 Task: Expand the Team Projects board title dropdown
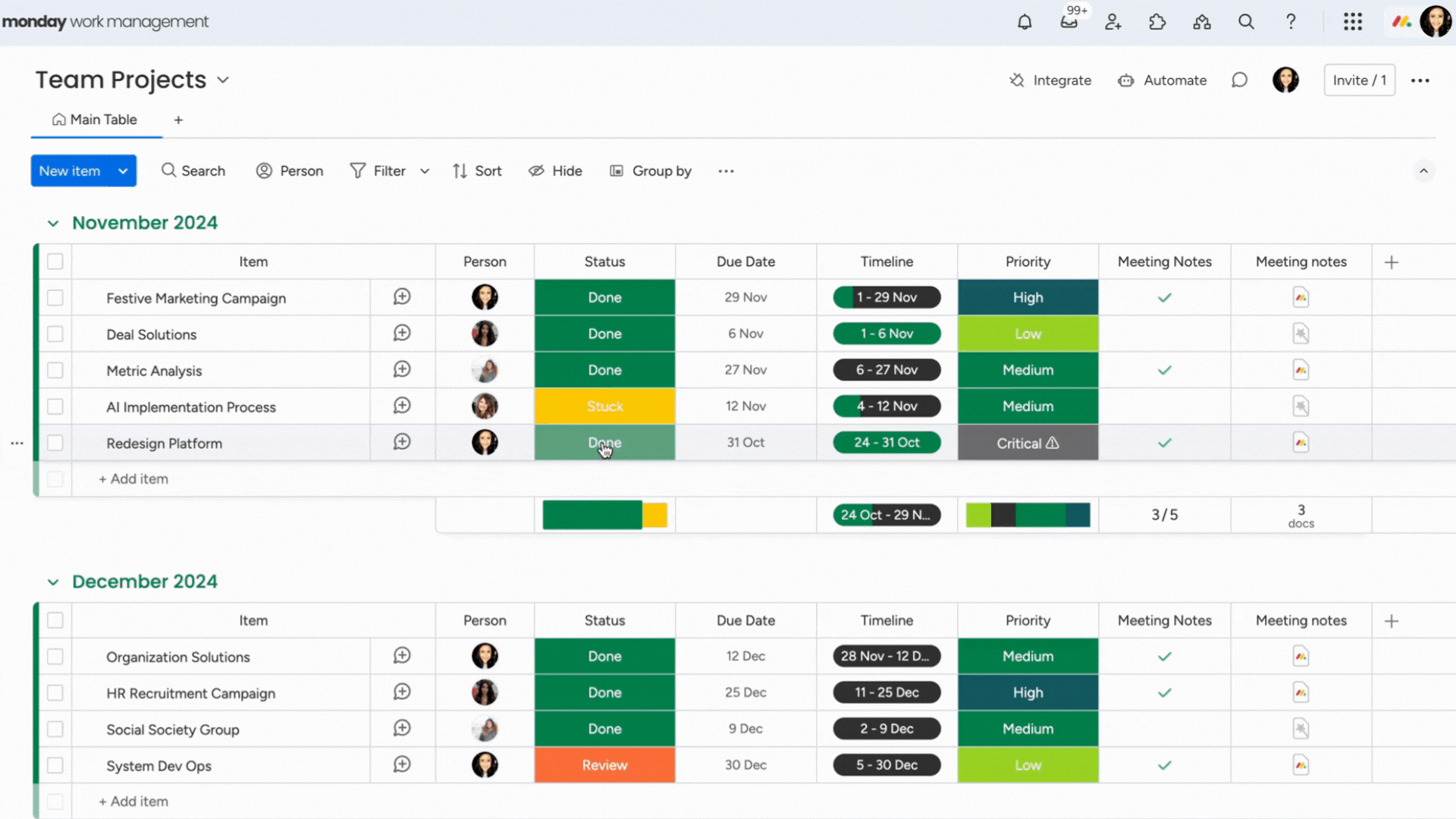pyautogui.click(x=223, y=80)
